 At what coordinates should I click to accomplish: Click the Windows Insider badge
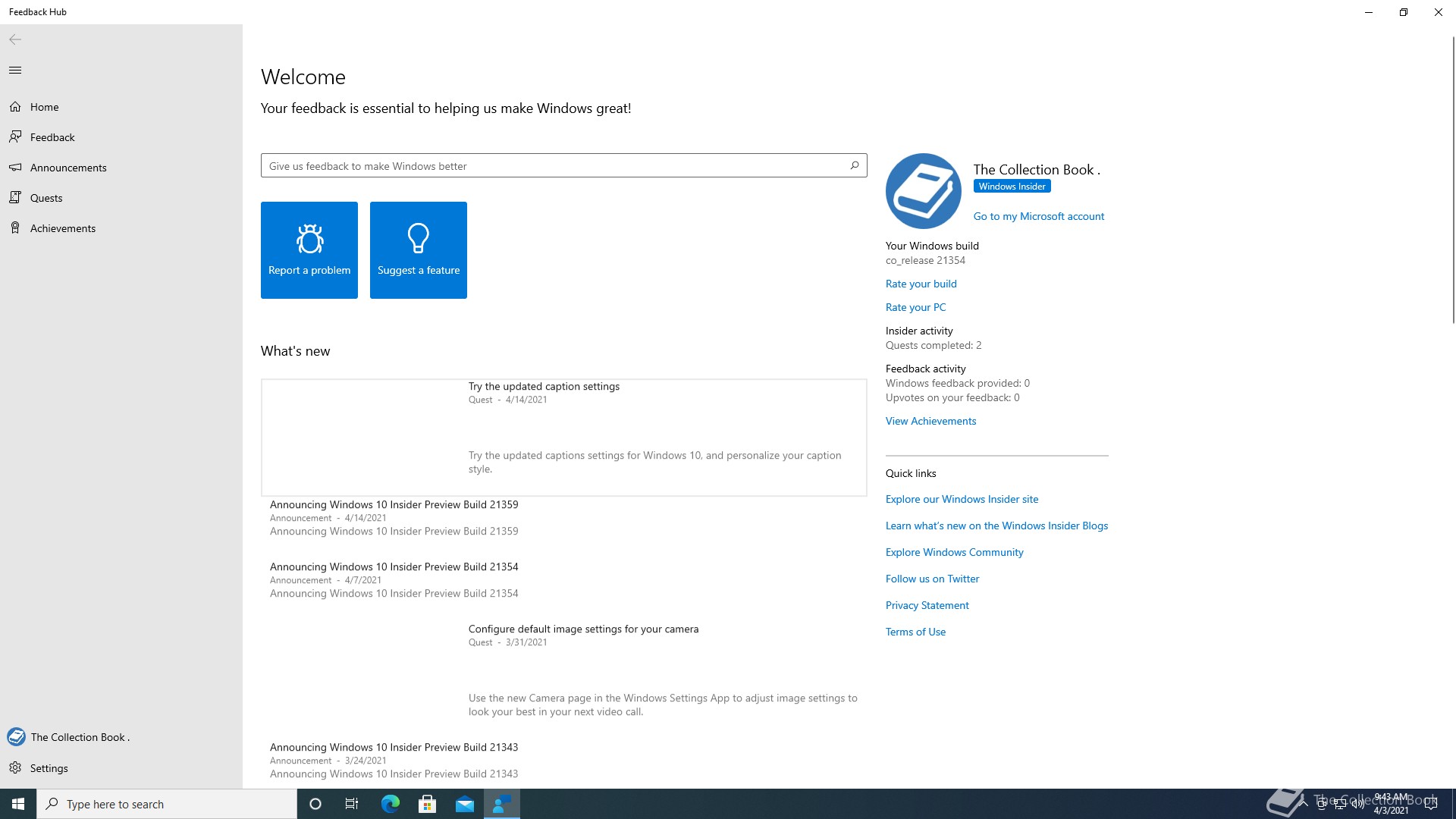click(x=1012, y=187)
